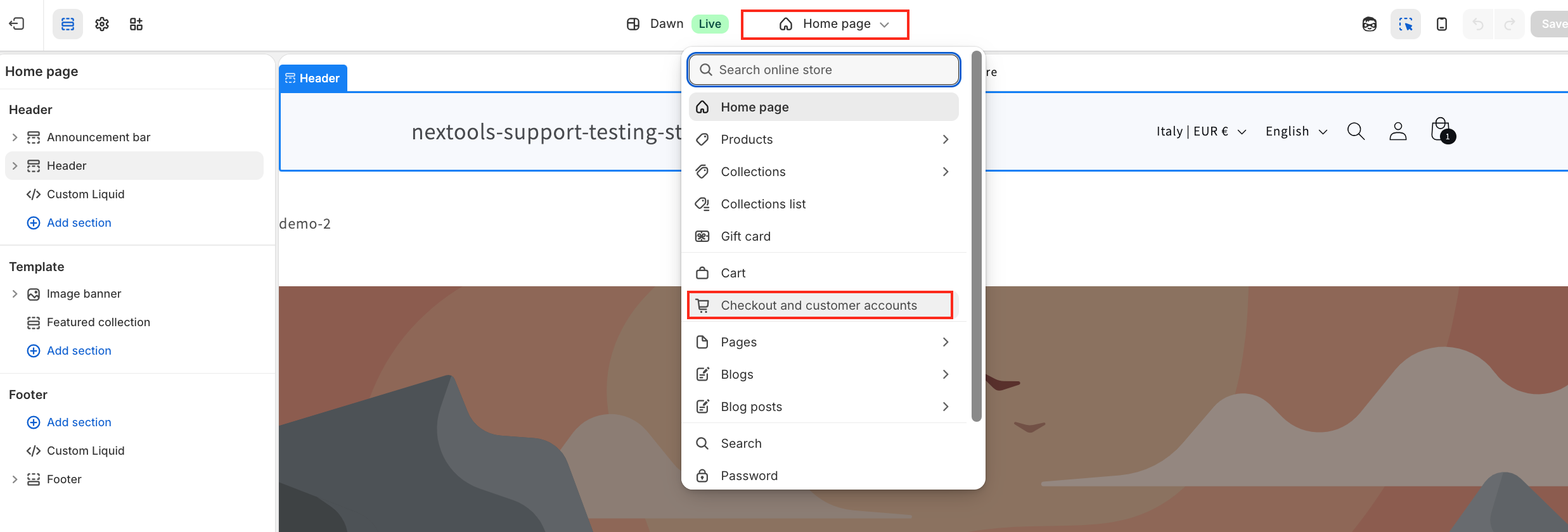The width and height of the screenshot is (1568, 532).
Task: Click the Save button
Action: [1550, 24]
